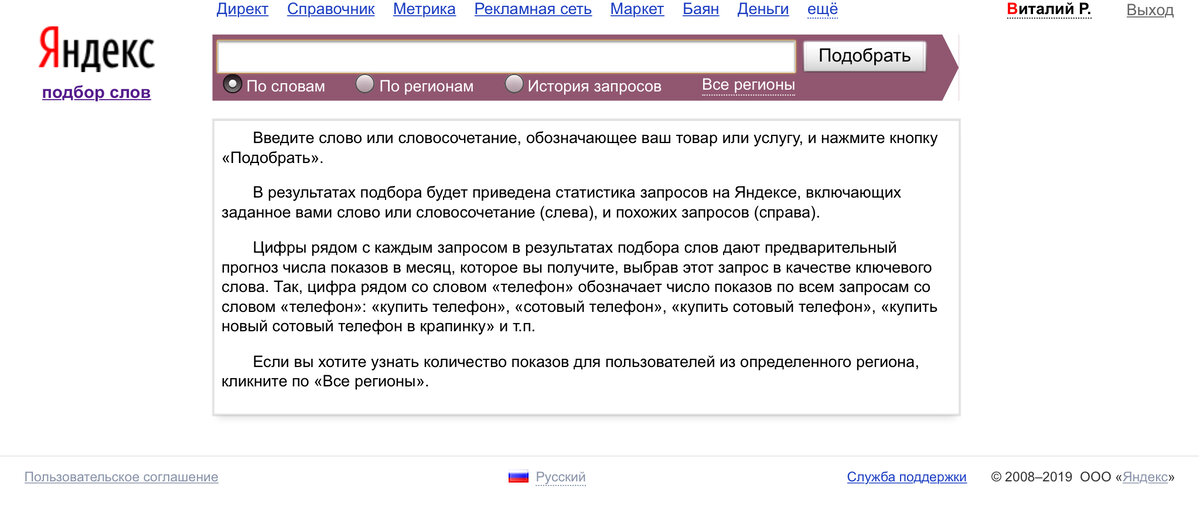Open the Деньги service link
The width and height of the screenshot is (1200, 506).
tap(762, 10)
